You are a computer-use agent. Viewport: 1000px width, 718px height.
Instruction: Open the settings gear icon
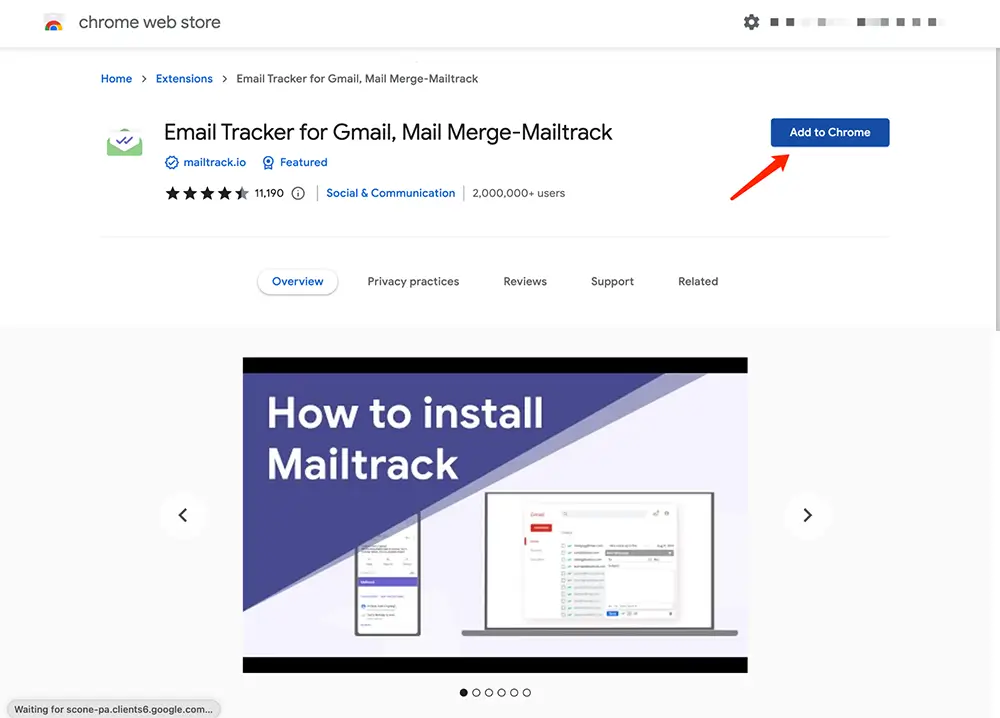click(751, 22)
